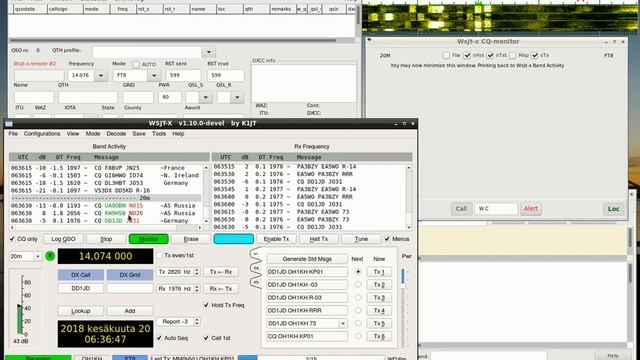Click the cyan Decode button
Screen dimensions: 640x360
(233, 239)
